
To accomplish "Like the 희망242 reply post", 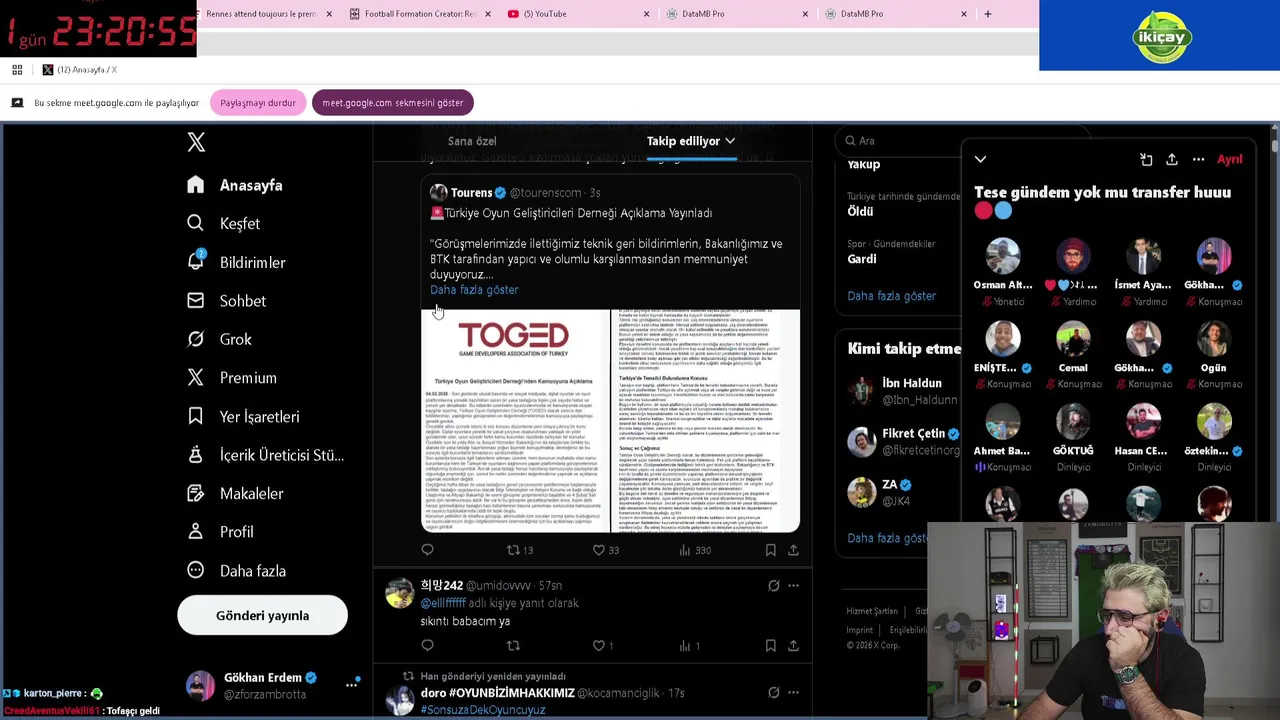I will [x=603, y=645].
